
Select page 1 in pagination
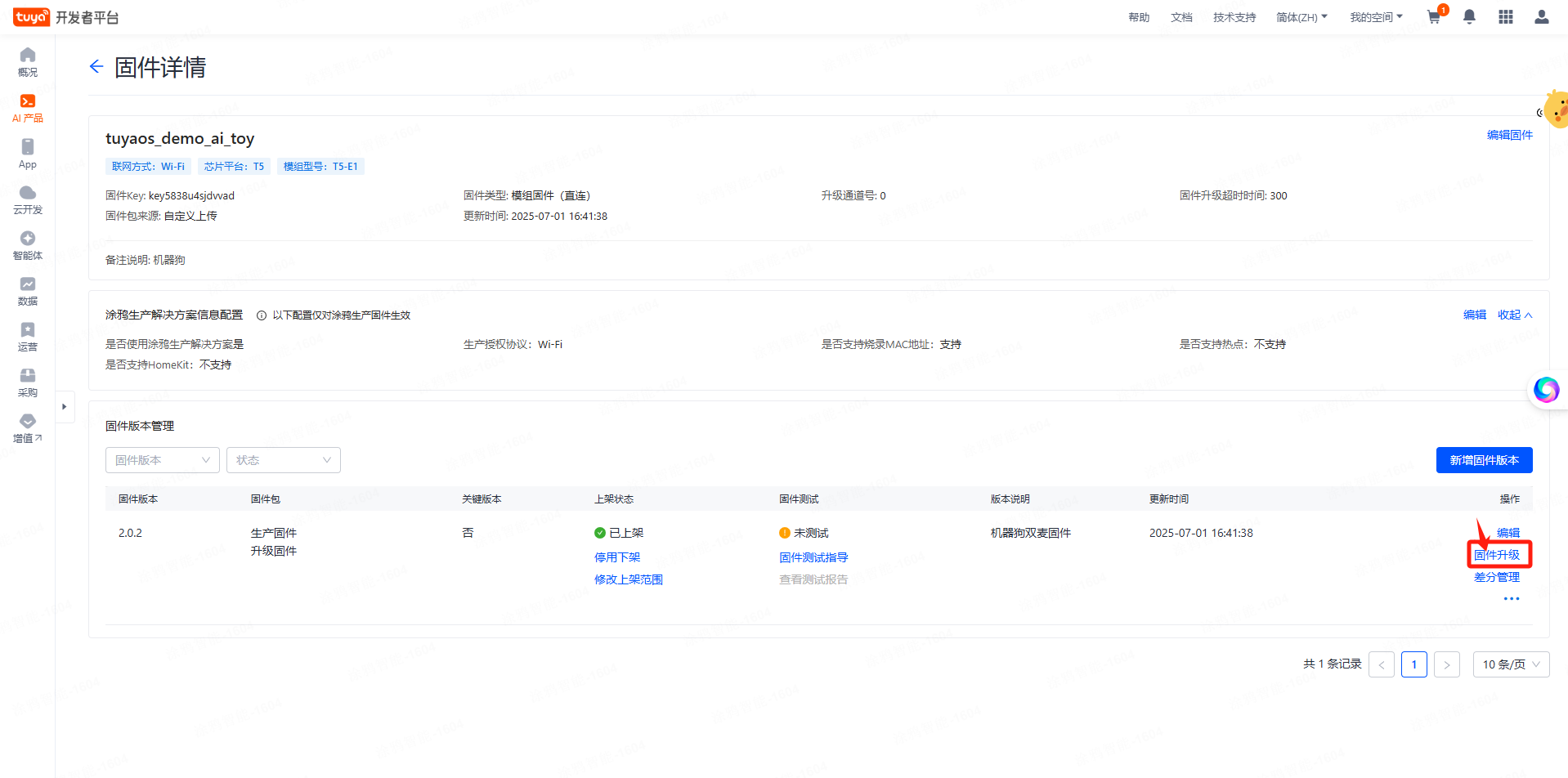click(x=1414, y=664)
